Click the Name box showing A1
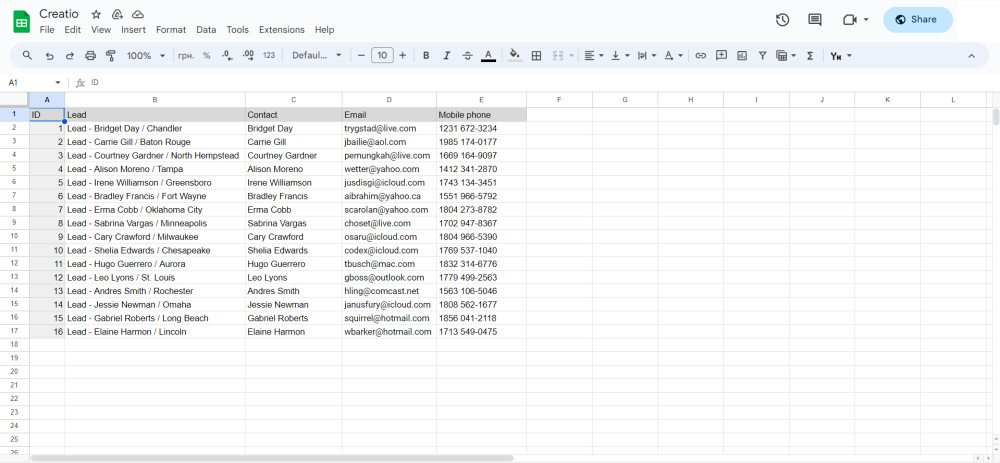 pyautogui.click(x=31, y=83)
